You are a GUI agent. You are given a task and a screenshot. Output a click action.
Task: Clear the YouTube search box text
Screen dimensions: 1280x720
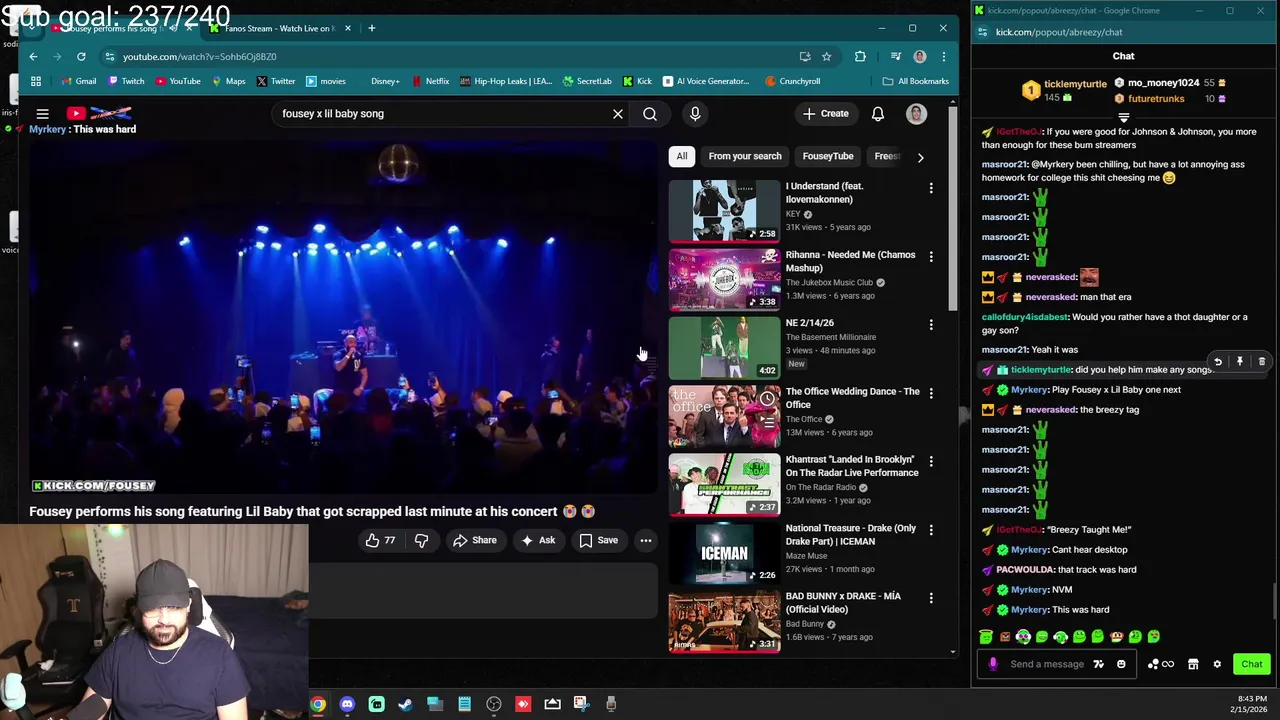click(x=618, y=114)
